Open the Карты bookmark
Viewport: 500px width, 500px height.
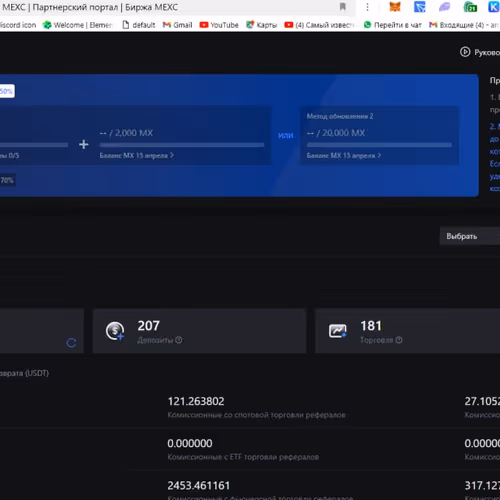262,25
